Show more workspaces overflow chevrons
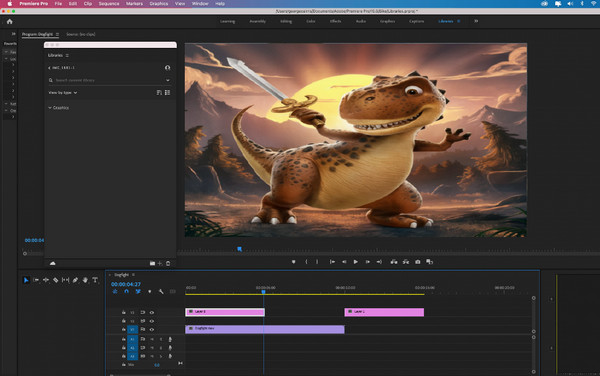 (x=476, y=21)
